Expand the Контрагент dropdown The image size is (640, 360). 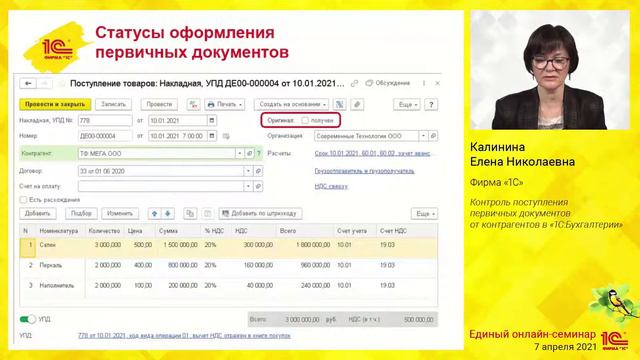[240, 153]
